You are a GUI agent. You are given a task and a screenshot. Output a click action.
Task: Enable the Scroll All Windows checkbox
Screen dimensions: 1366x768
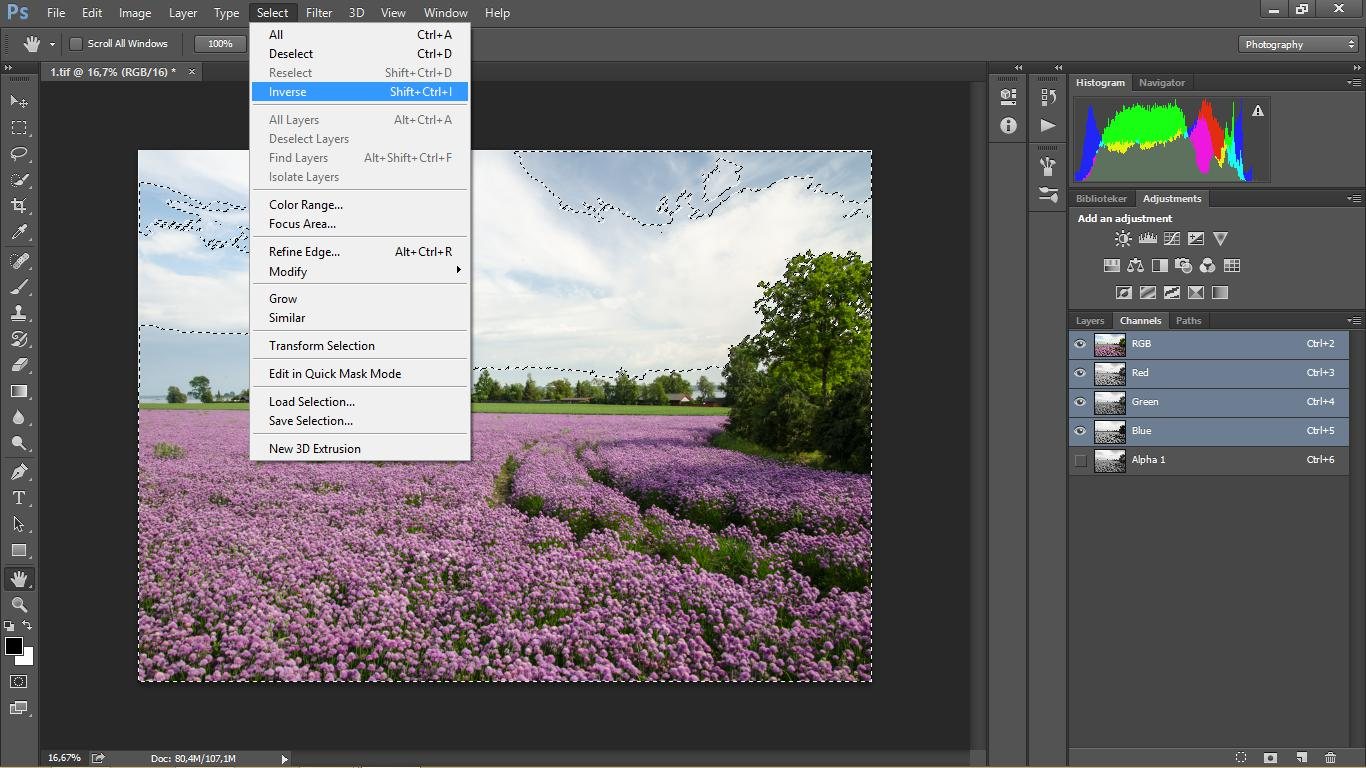[x=76, y=44]
